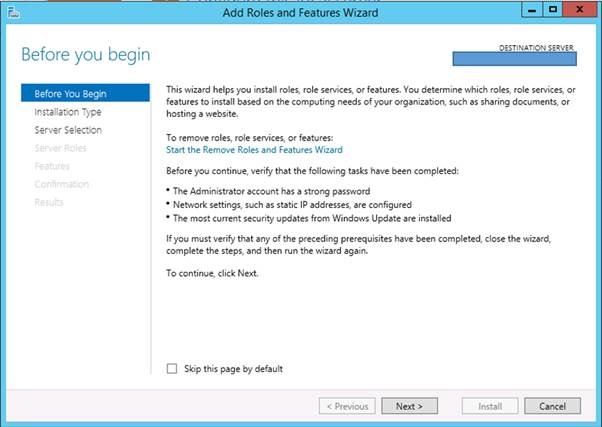The width and height of the screenshot is (602, 427).
Task: Go to the Installation Type step
Action: [x=68, y=112]
